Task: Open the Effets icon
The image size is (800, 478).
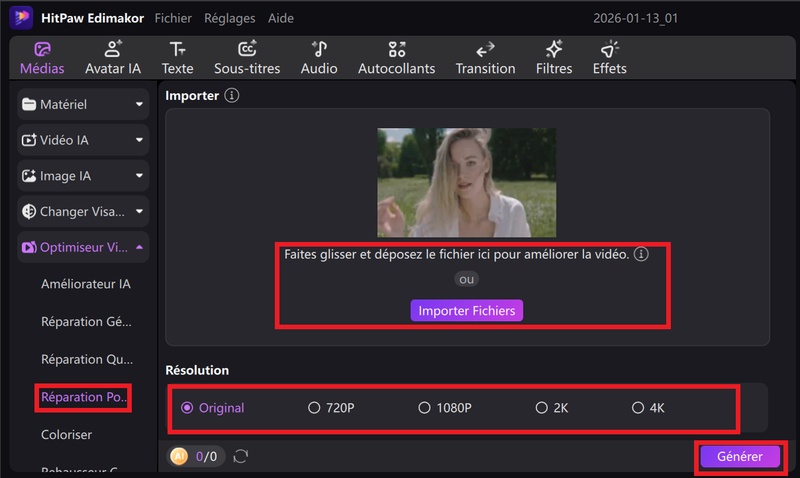Action: pyautogui.click(x=610, y=49)
